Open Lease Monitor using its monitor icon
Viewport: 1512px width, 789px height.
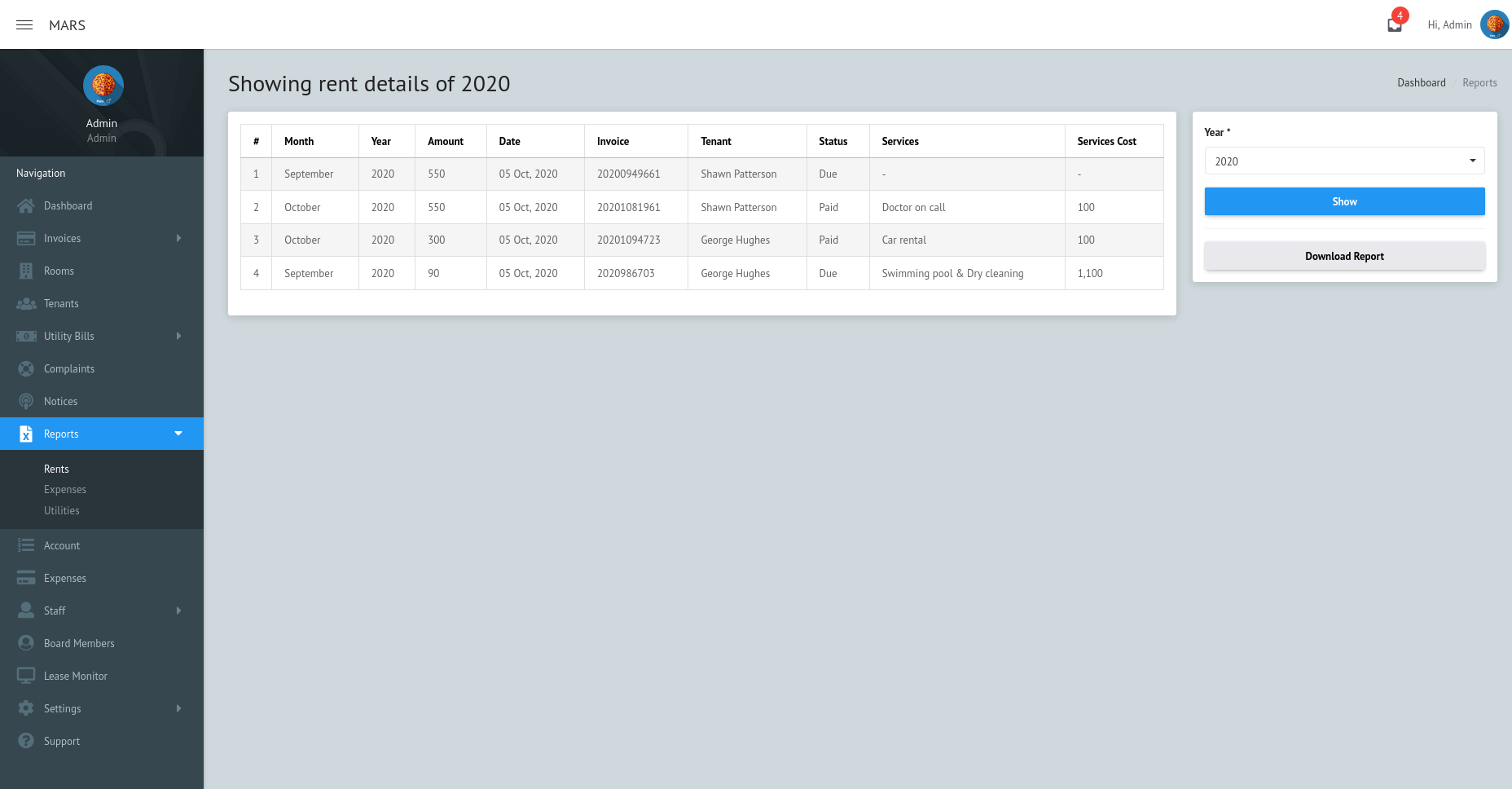(26, 676)
